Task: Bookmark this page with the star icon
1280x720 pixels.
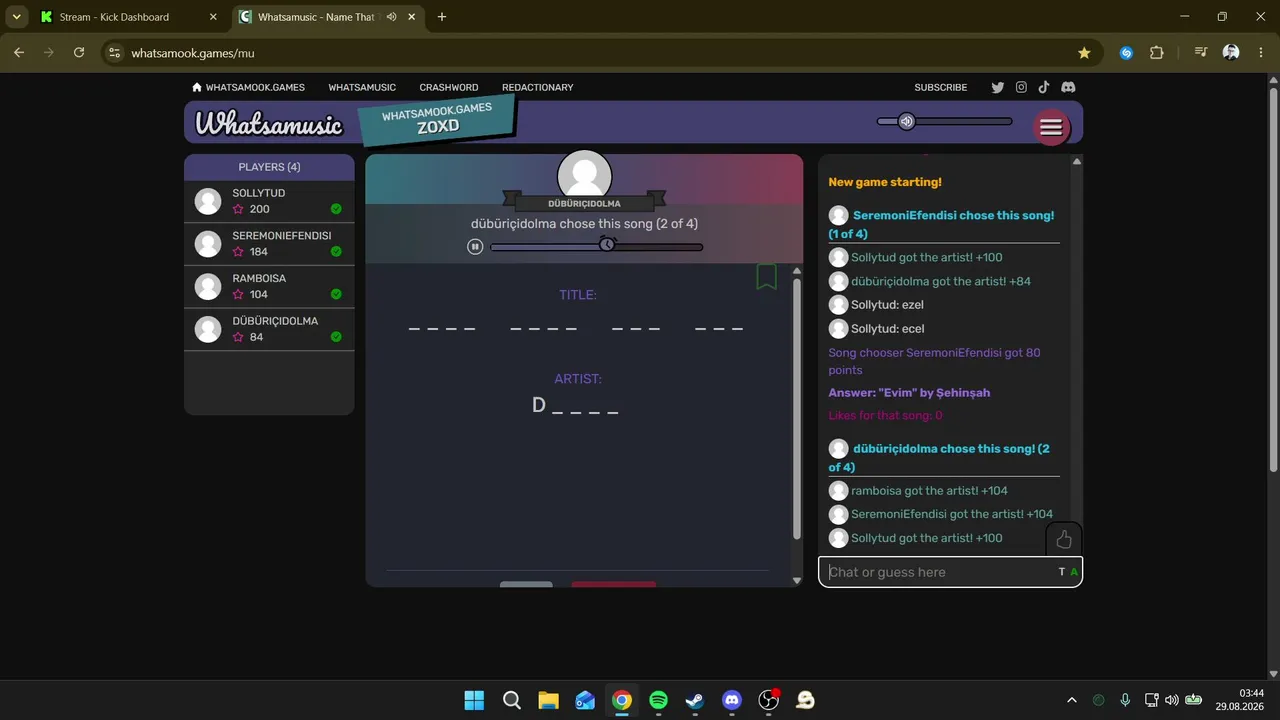Action: (x=1084, y=53)
